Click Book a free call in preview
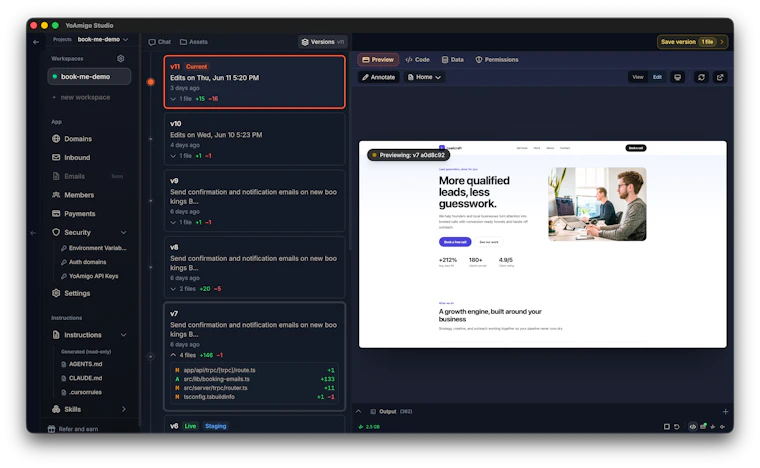The image size is (760, 468). (455, 242)
